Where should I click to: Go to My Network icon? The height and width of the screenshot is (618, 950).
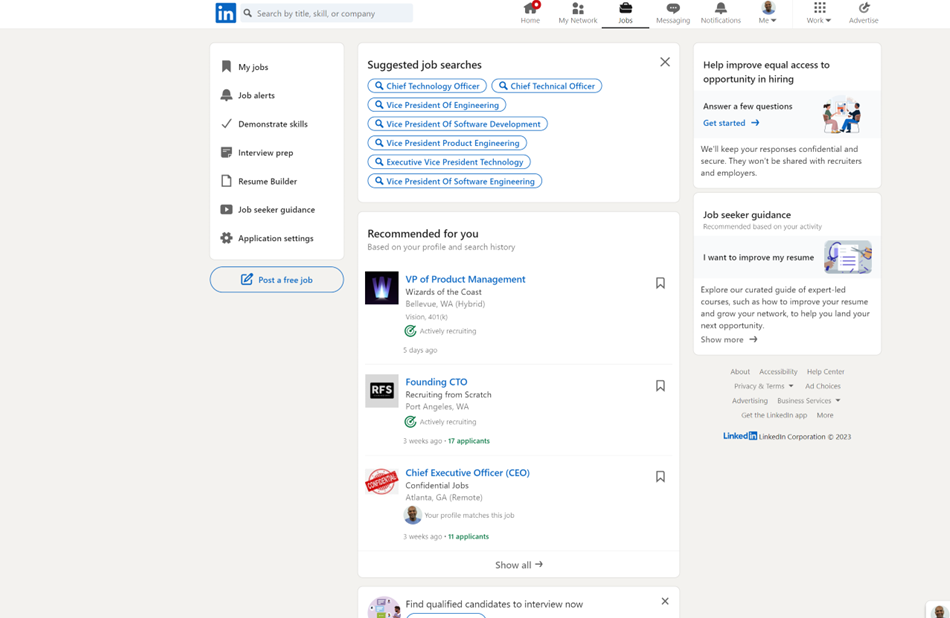click(x=577, y=9)
